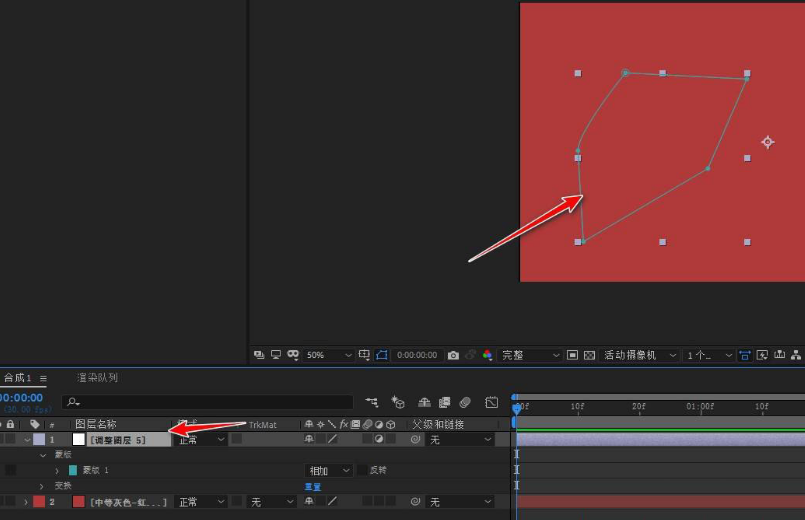Click the viewer timecode 0:00:00:00
805x520 pixels.
tap(417, 355)
